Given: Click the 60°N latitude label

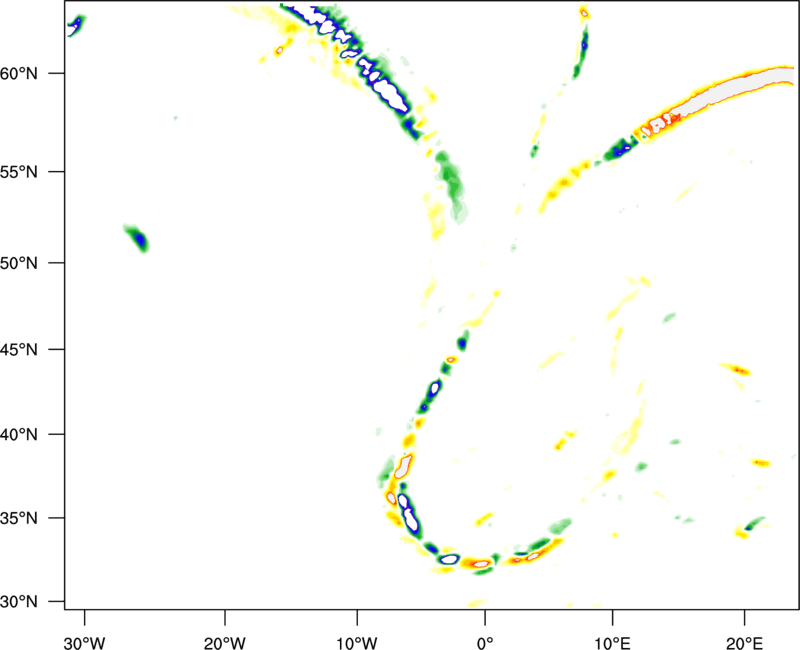Looking at the screenshot, I should 19,74.
